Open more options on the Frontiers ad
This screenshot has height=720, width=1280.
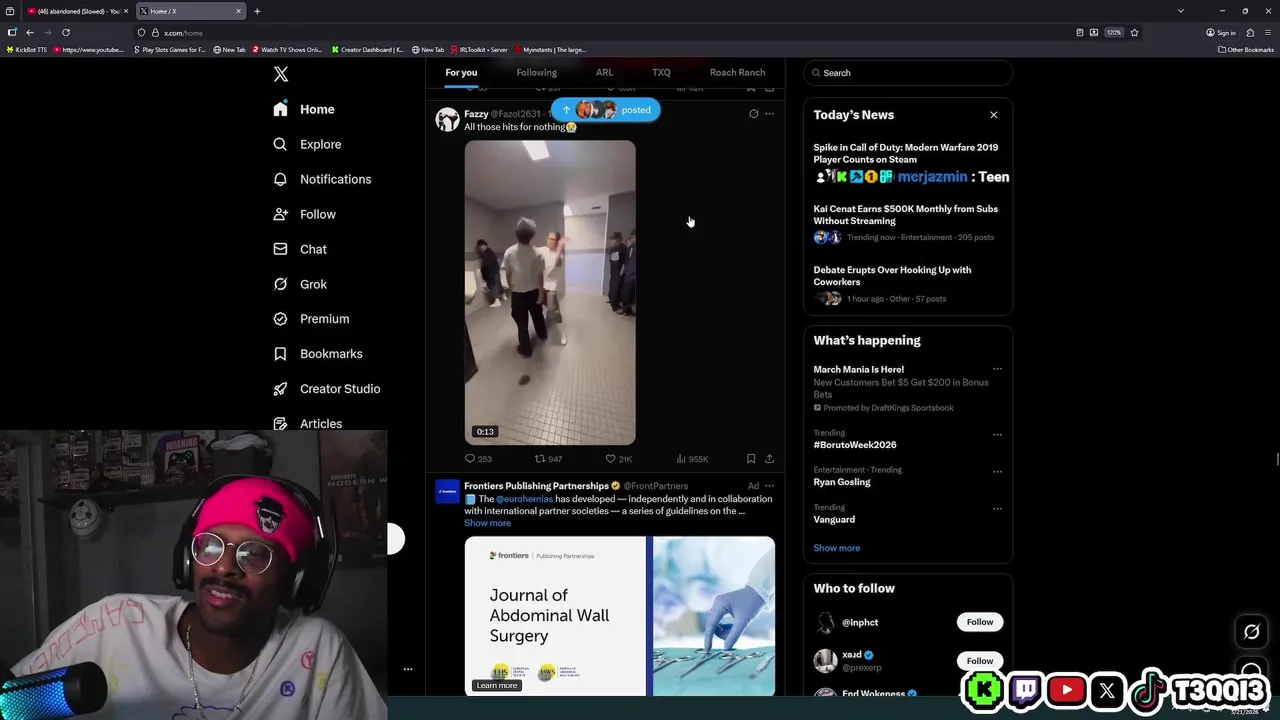[x=769, y=486]
